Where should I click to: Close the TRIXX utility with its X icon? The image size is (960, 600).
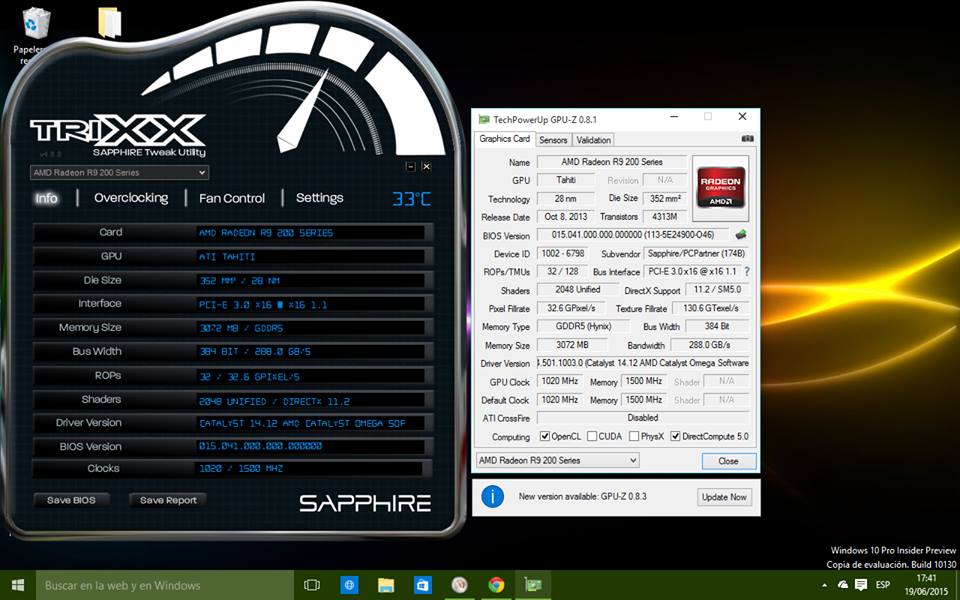(427, 167)
